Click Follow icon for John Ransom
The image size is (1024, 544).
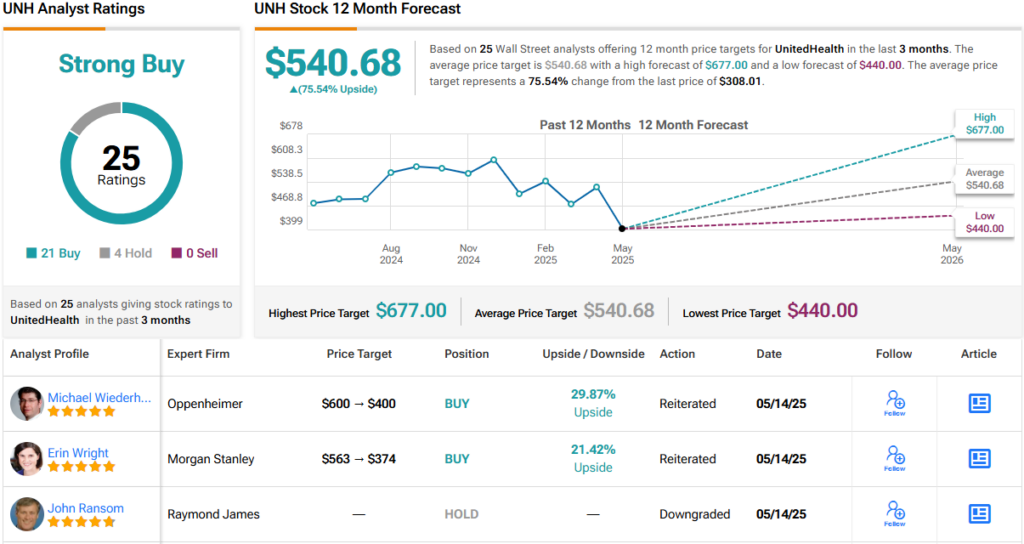(895, 514)
